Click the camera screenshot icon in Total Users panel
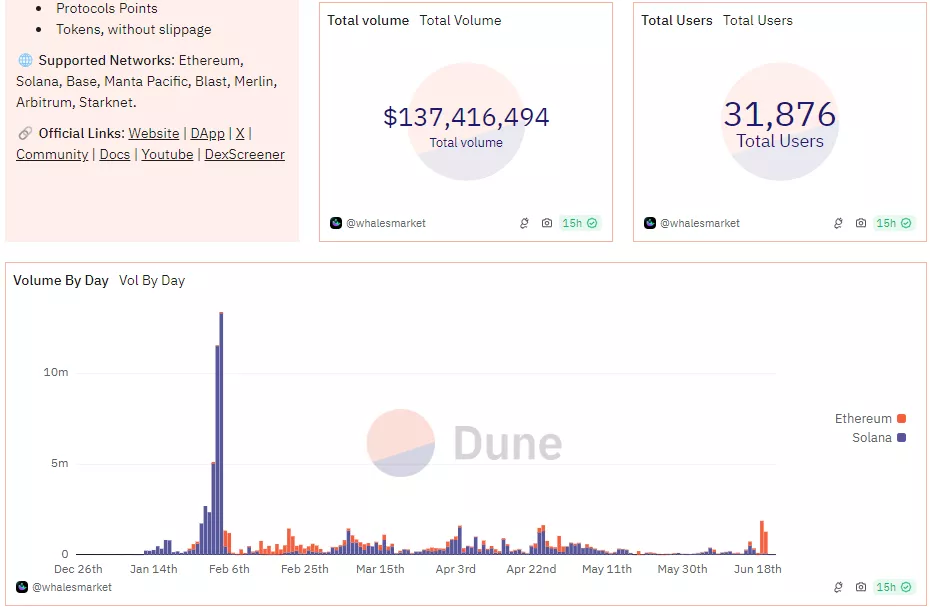930x607 pixels. pyautogui.click(x=861, y=223)
